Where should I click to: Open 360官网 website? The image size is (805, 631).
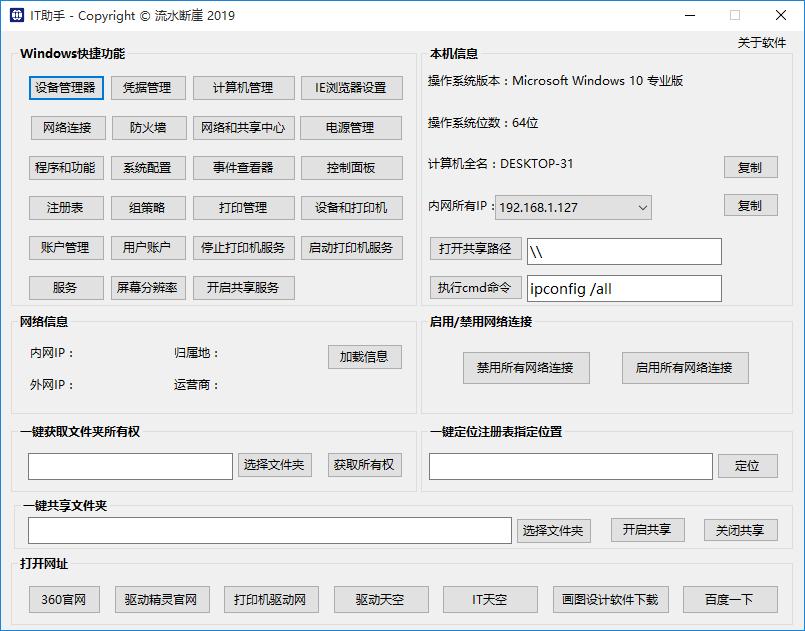[x=64, y=600]
